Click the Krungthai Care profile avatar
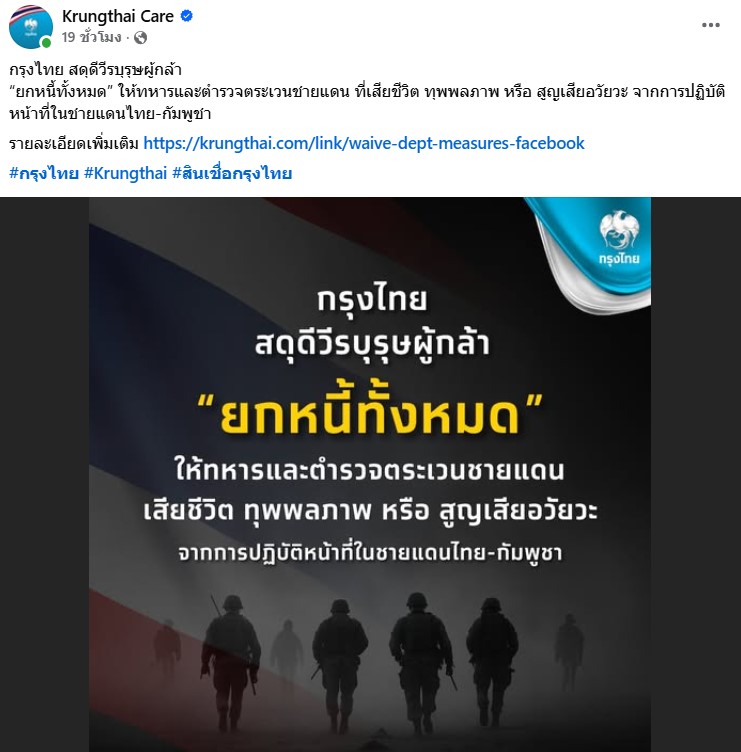Screen dimensions: 741x752 click(31, 27)
